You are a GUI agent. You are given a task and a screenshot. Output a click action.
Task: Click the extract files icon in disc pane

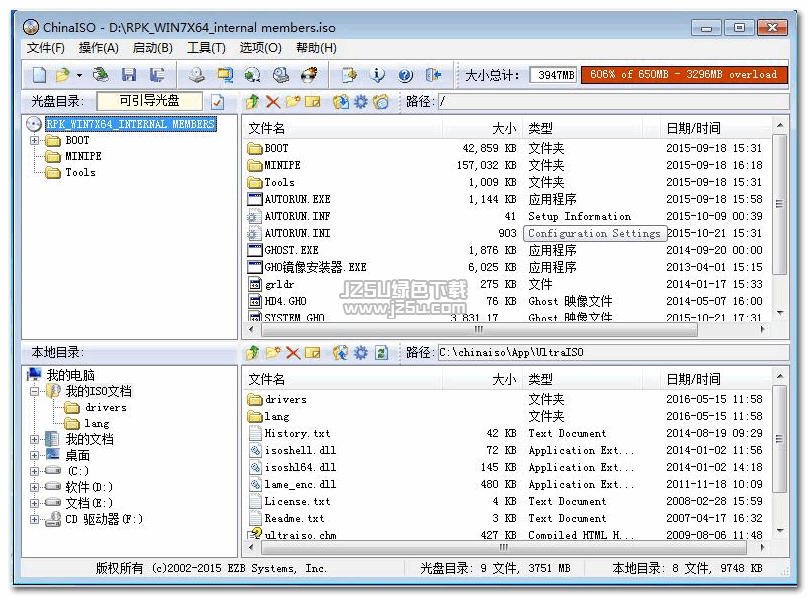click(x=340, y=102)
